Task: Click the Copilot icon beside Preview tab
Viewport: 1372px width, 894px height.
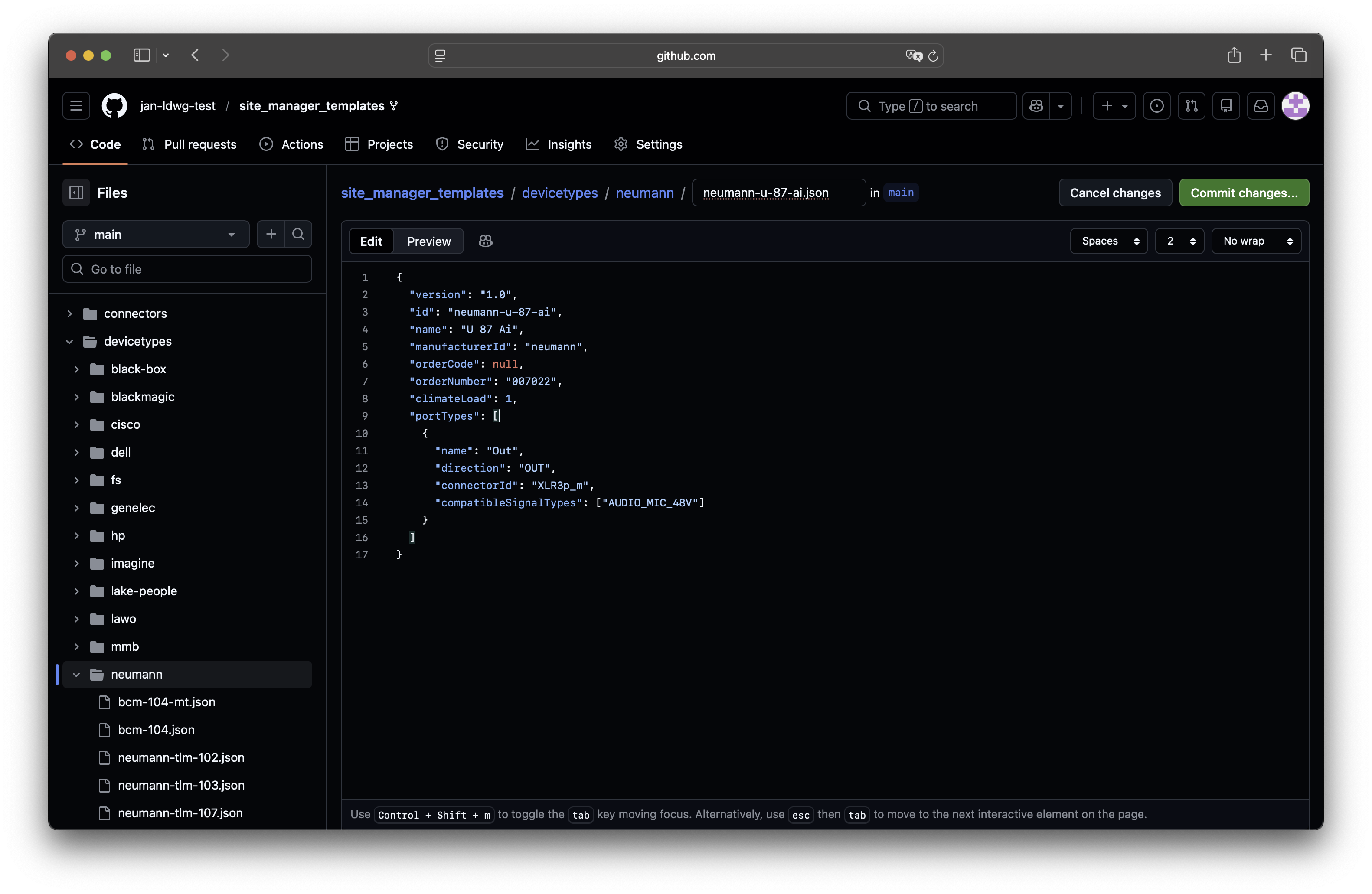Action: pyautogui.click(x=485, y=241)
